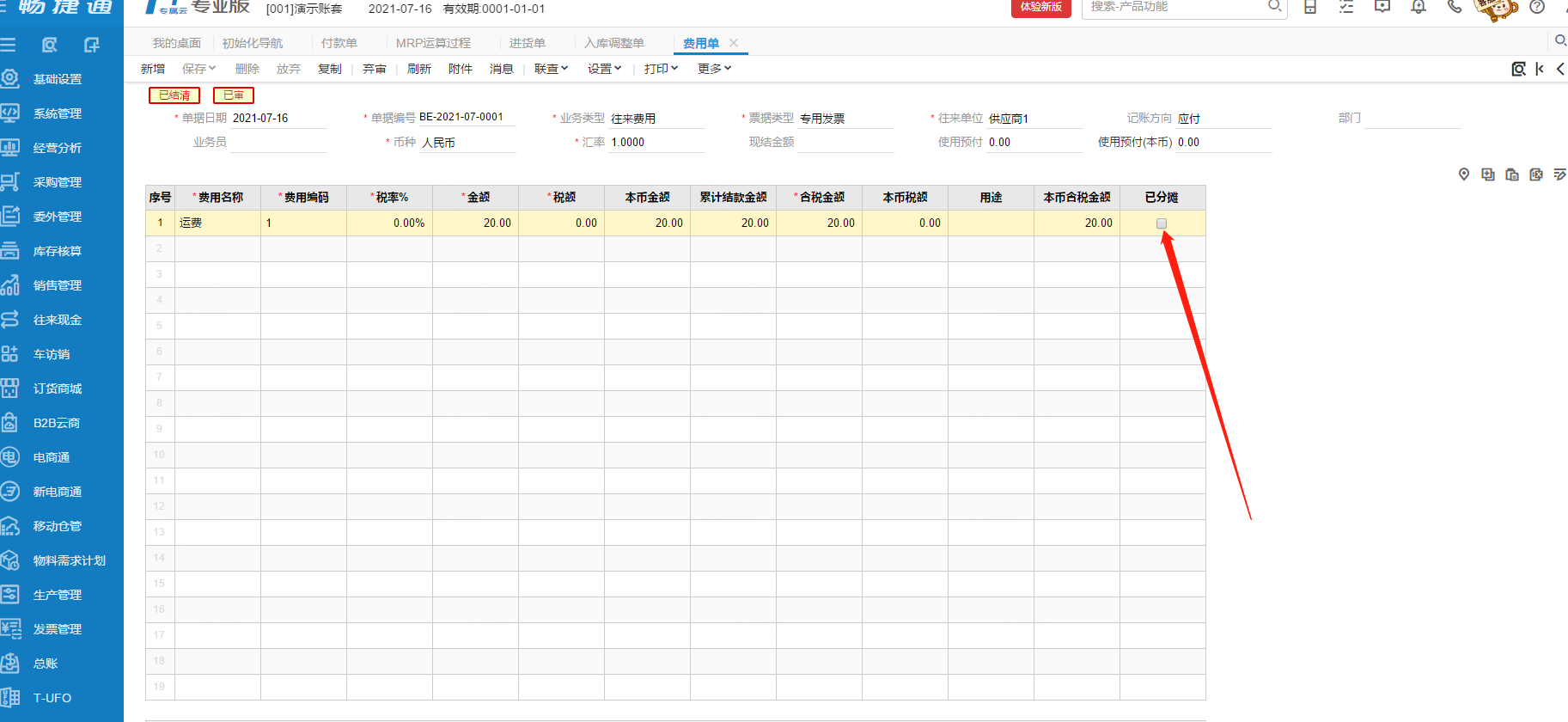The width and height of the screenshot is (1568, 722).
Task: Open 委外管理 module
Action: coord(57,217)
